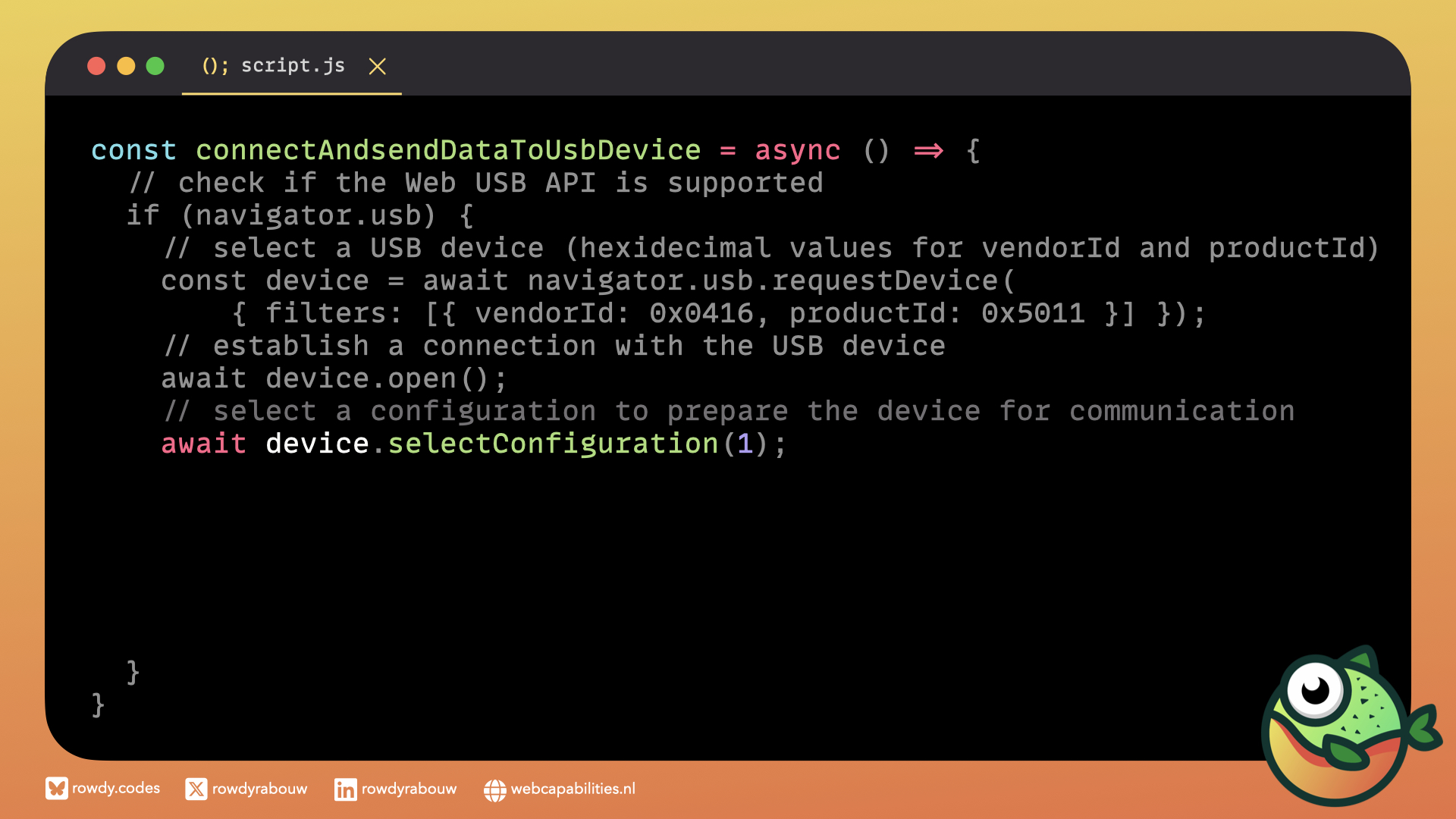The height and width of the screenshot is (819, 1456).
Task: Click the vendorId value 0x0416
Action: pyautogui.click(x=701, y=313)
